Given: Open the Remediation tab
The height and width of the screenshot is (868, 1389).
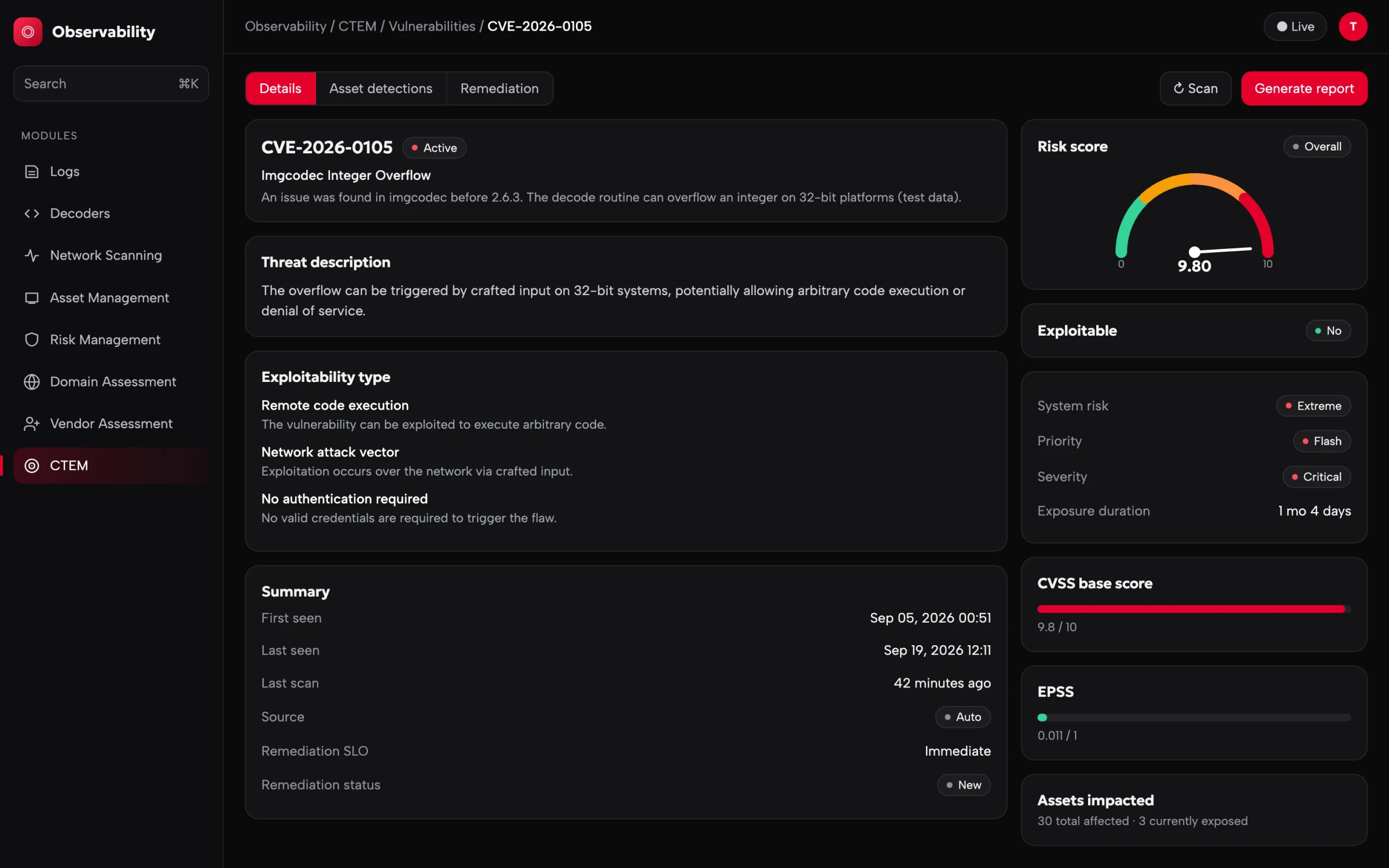Looking at the screenshot, I should coord(499,89).
